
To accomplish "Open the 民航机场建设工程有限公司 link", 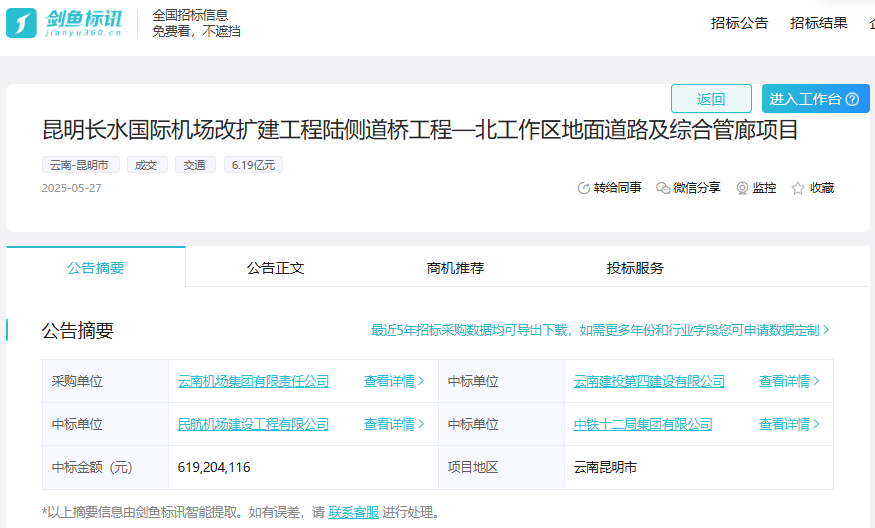I will [x=253, y=424].
